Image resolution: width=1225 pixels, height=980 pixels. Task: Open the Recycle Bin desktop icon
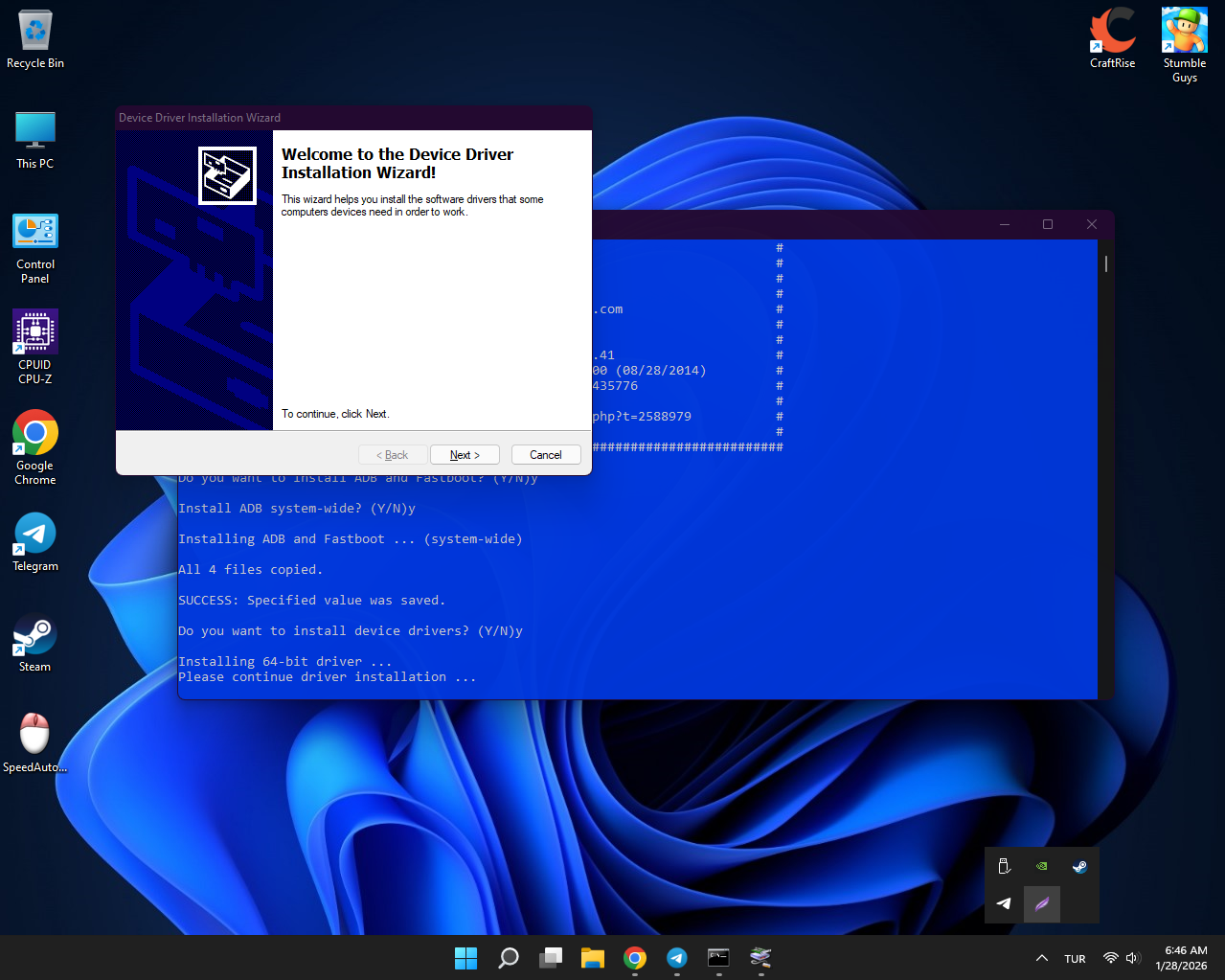pos(35,40)
